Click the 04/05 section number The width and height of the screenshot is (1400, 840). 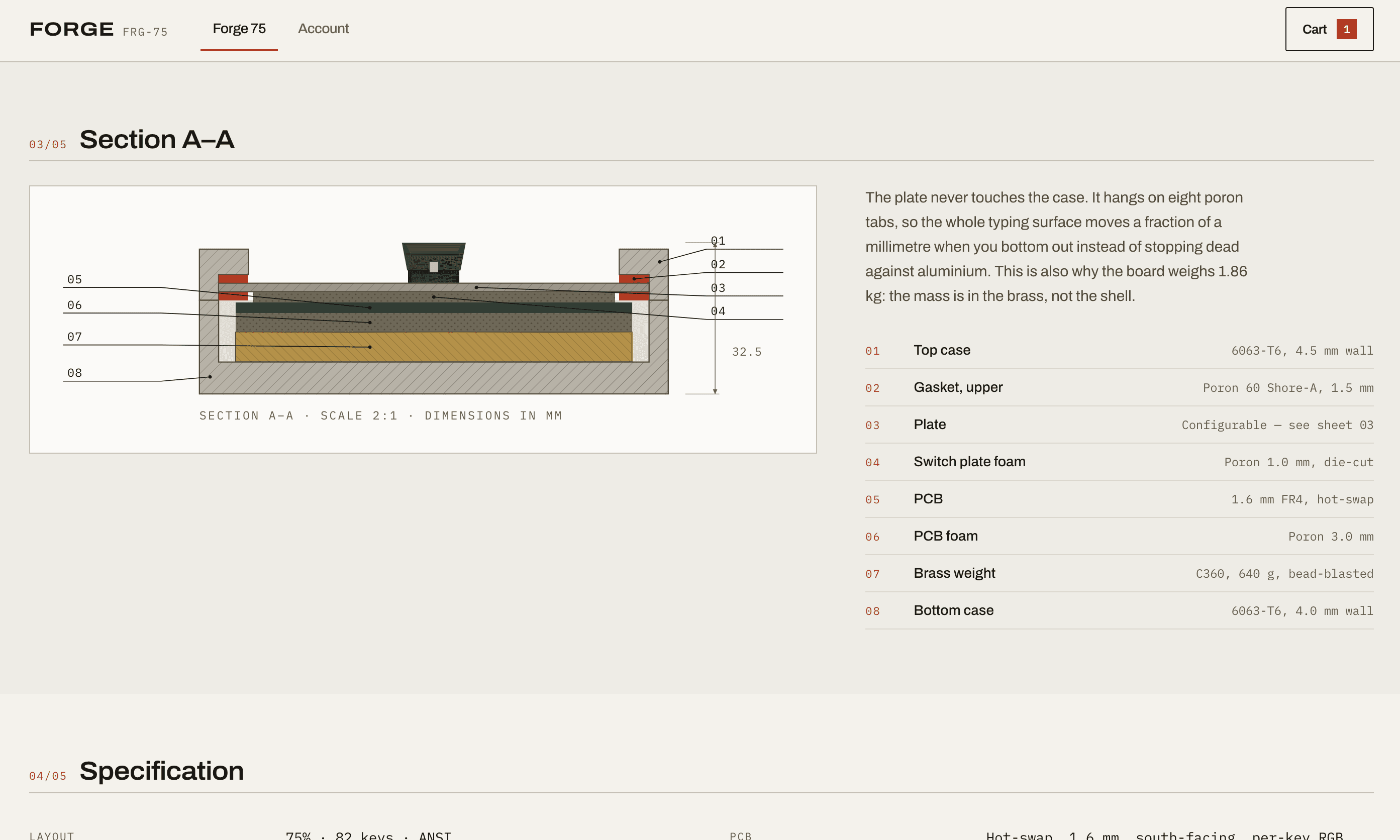pyautogui.click(x=48, y=777)
